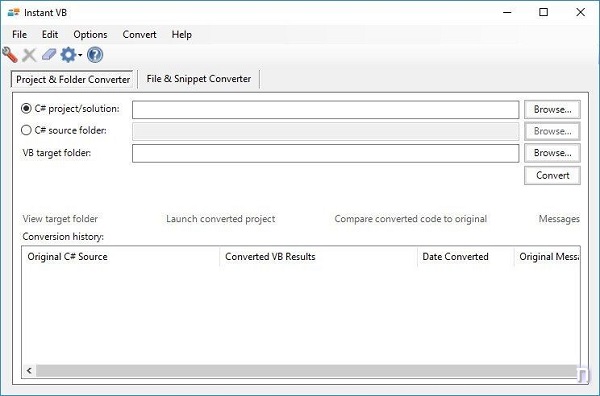Open the File menu

20,34
